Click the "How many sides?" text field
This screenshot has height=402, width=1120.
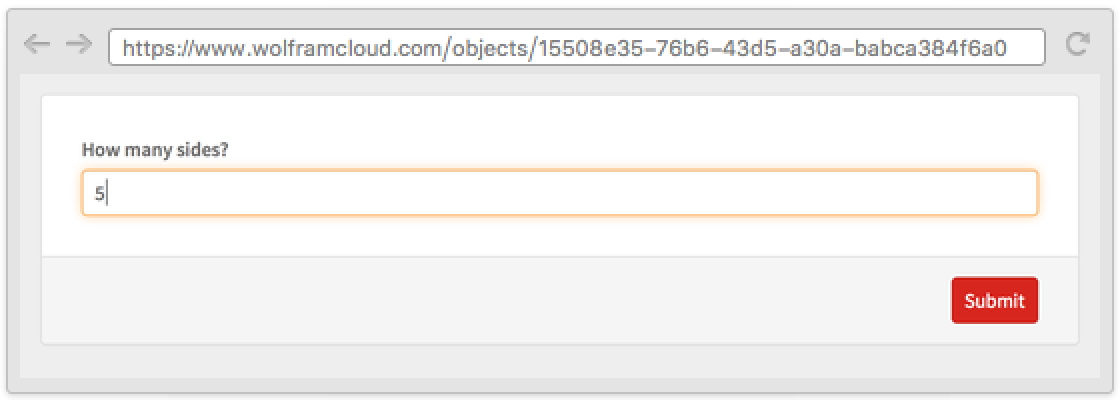tap(559, 193)
